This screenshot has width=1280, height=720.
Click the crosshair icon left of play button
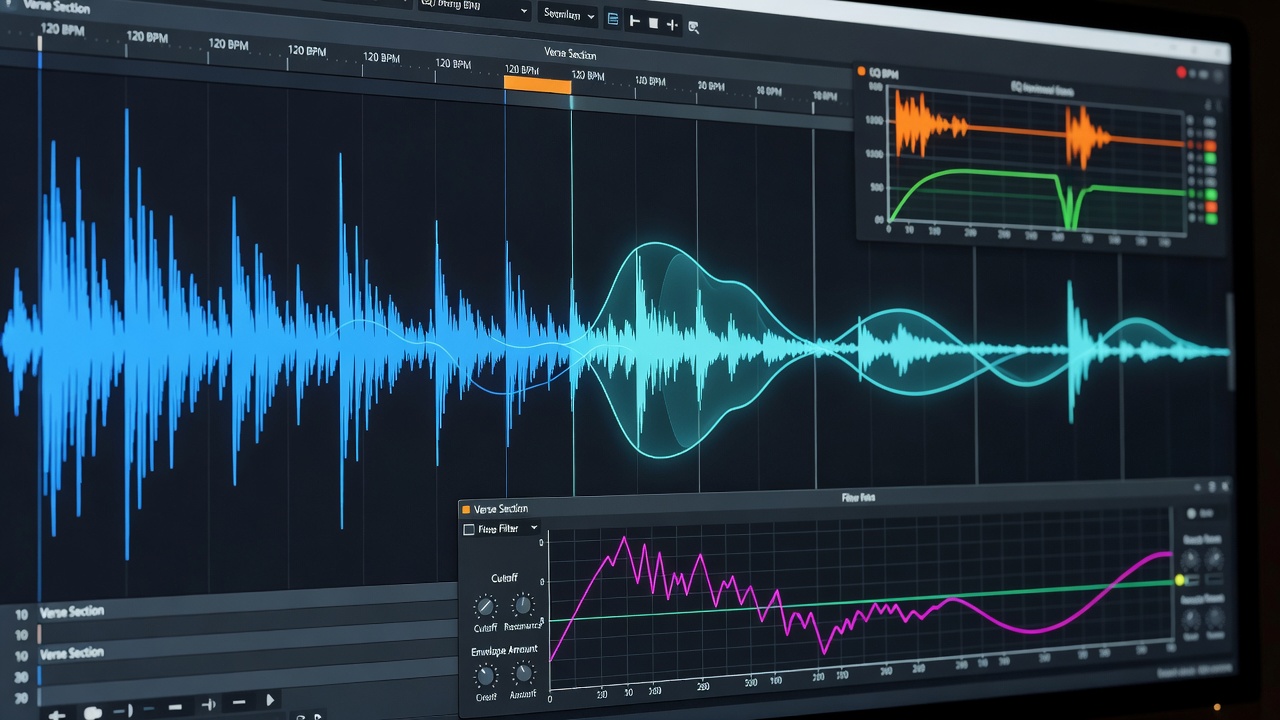(209, 705)
